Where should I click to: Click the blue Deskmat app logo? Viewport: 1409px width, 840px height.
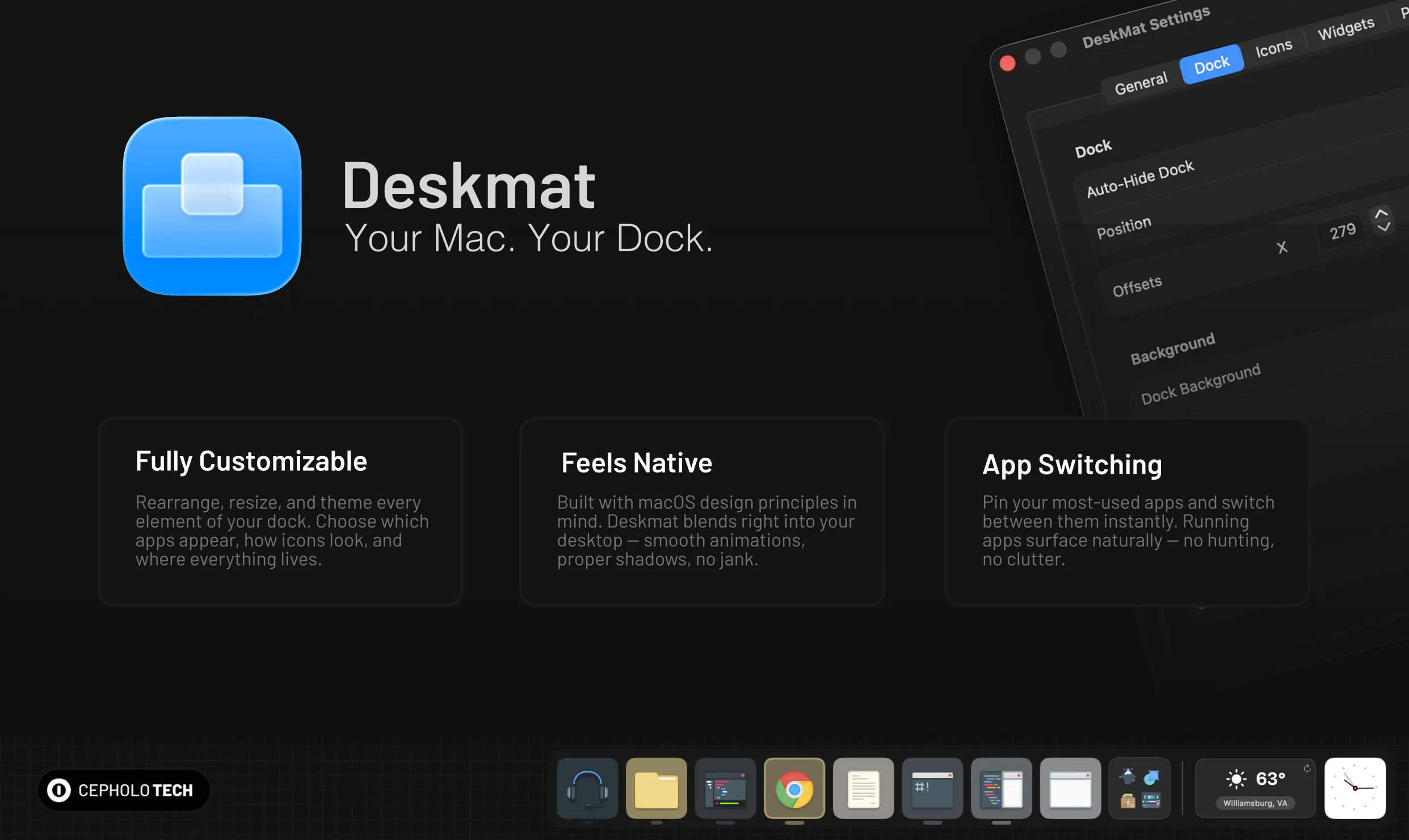click(x=212, y=206)
